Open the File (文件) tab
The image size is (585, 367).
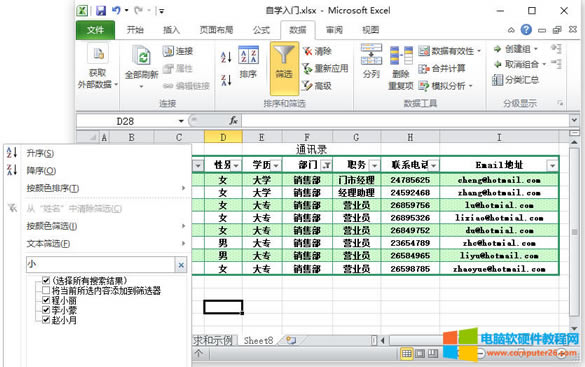click(95, 30)
